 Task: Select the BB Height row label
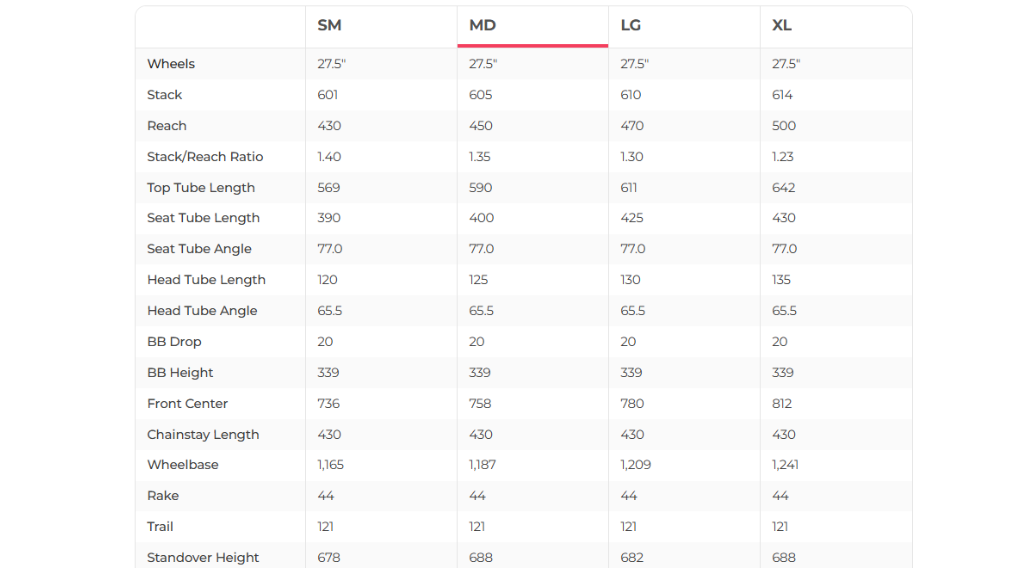click(x=180, y=373)
